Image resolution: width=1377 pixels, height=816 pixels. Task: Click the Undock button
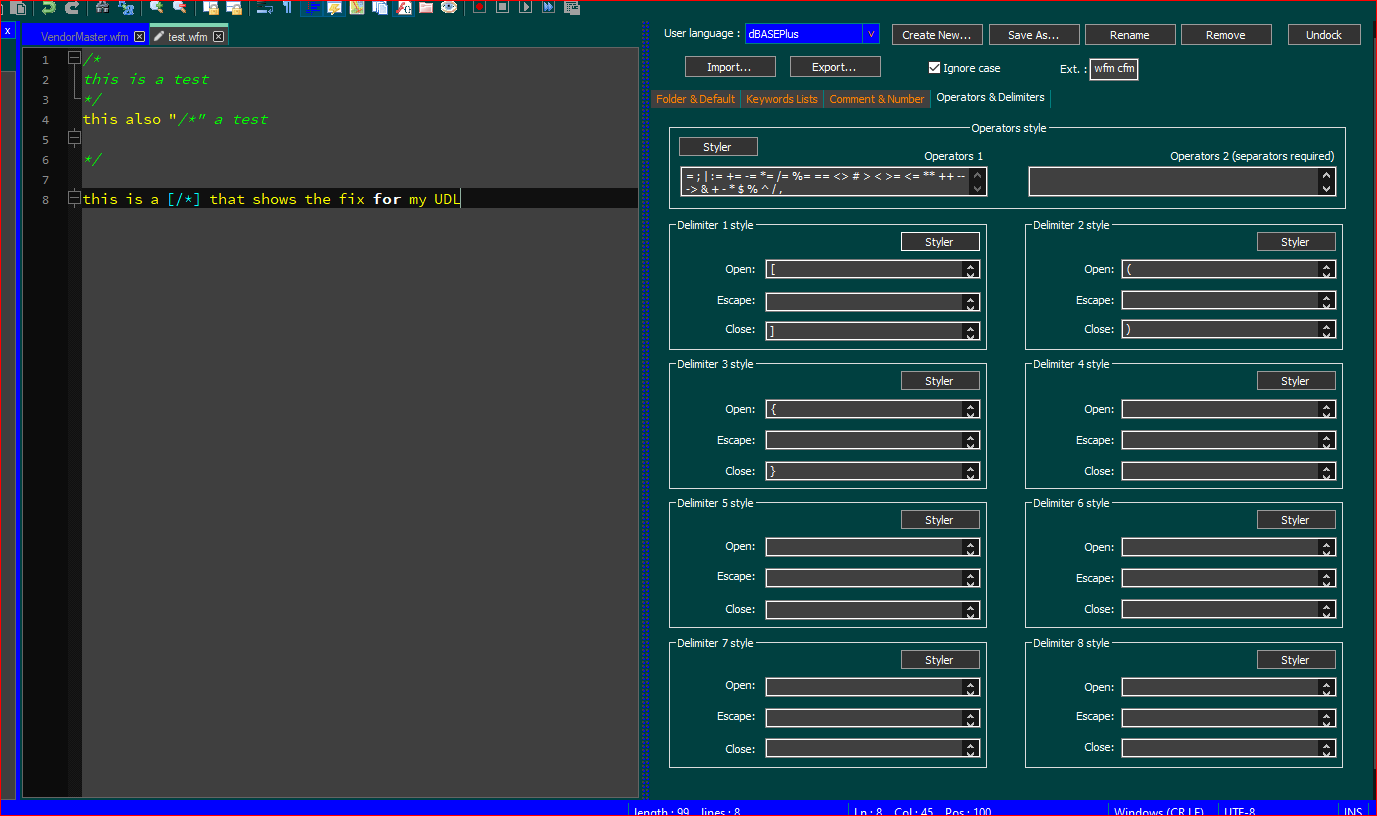pos(1324,35)
